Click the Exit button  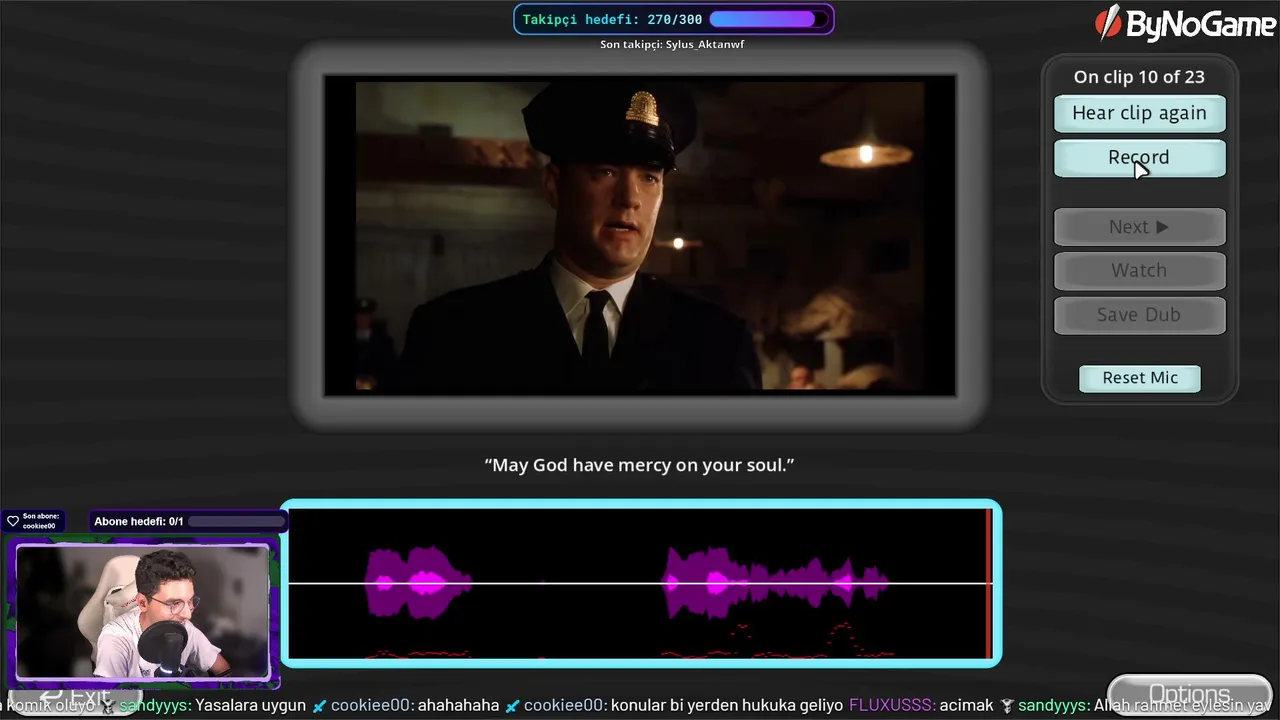(x=75, y=697)
